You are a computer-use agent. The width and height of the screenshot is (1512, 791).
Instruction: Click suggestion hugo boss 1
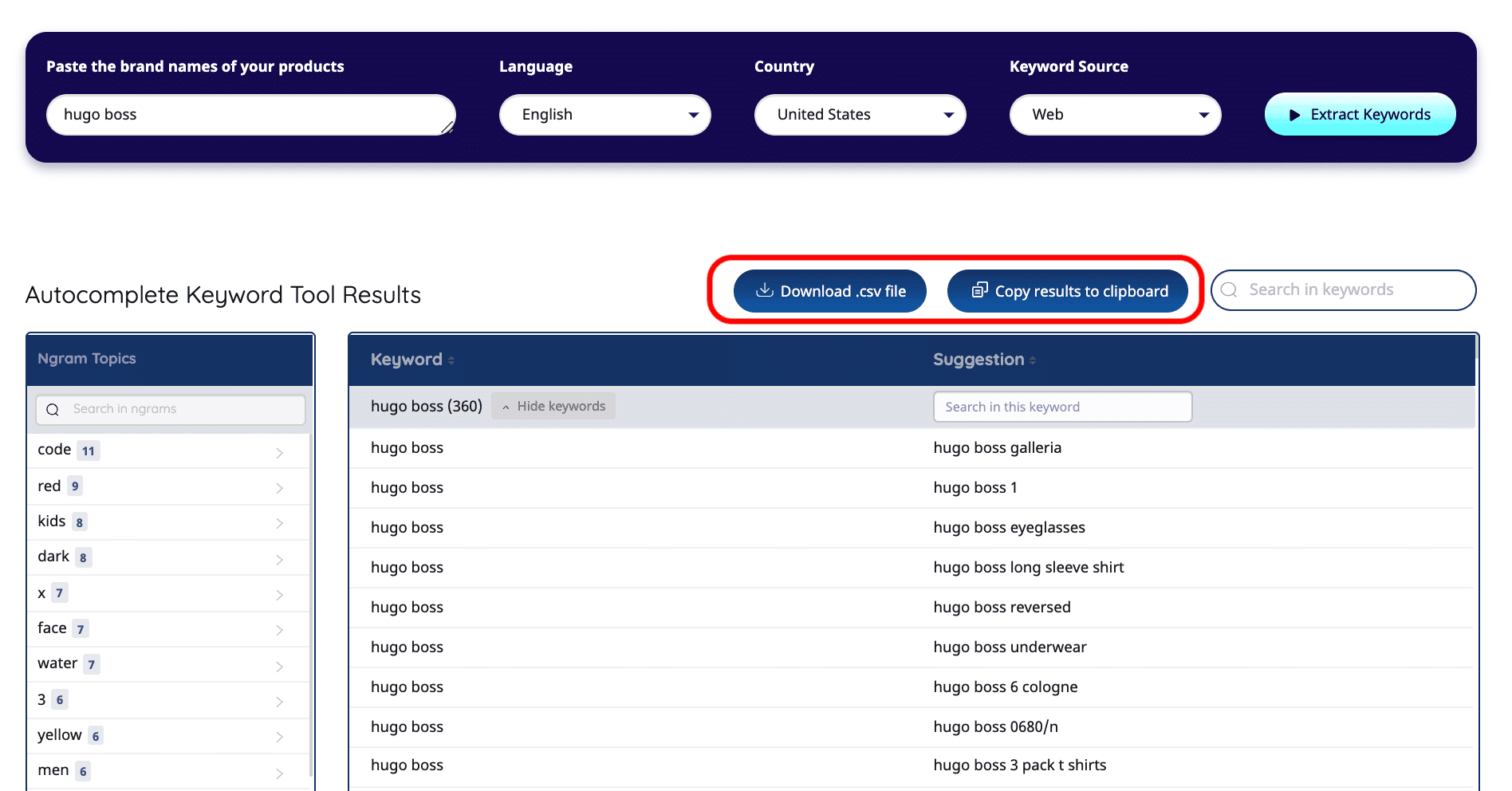tap(975, 488)
